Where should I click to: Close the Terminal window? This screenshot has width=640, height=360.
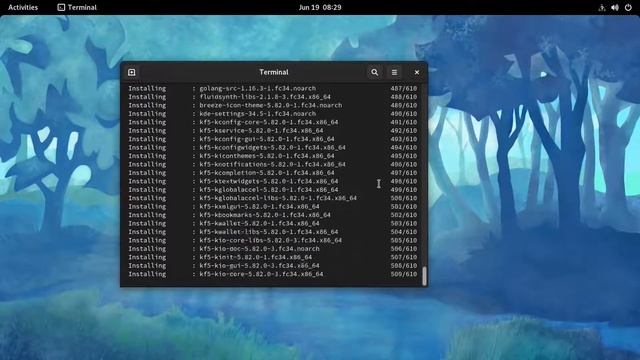417,72
